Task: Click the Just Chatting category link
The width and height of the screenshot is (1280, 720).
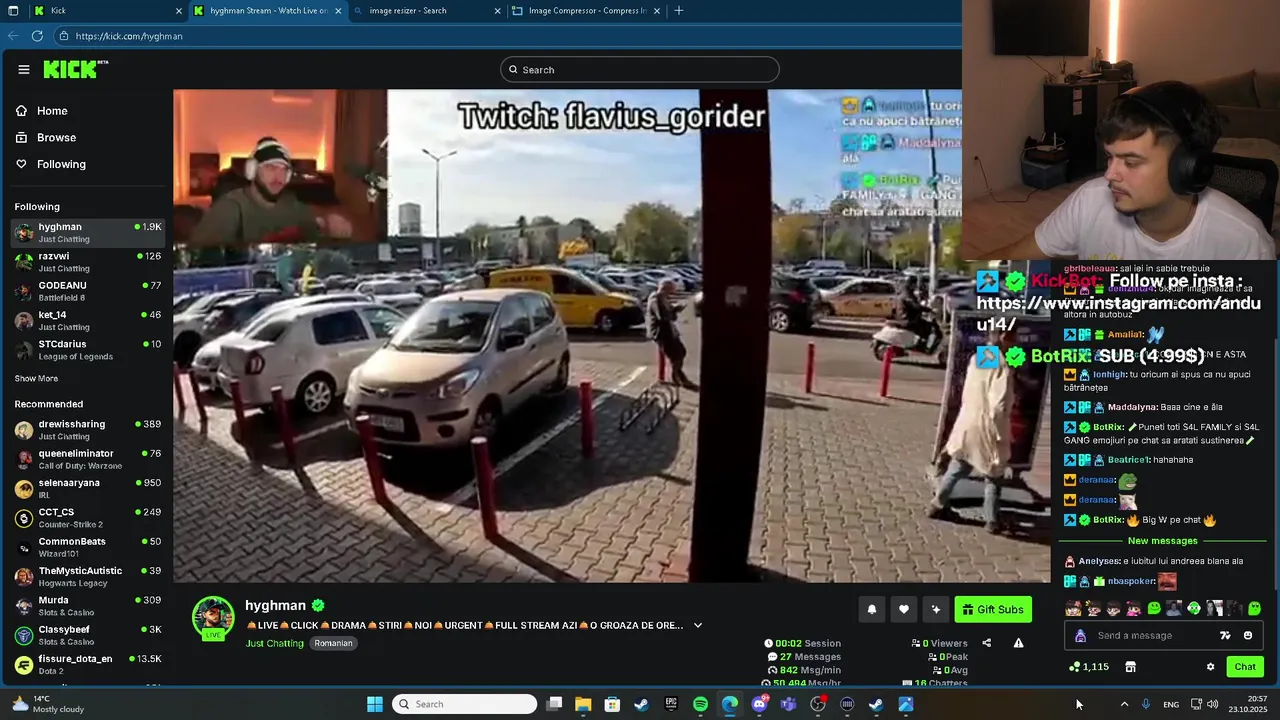Action: click(x=274, y=643)
